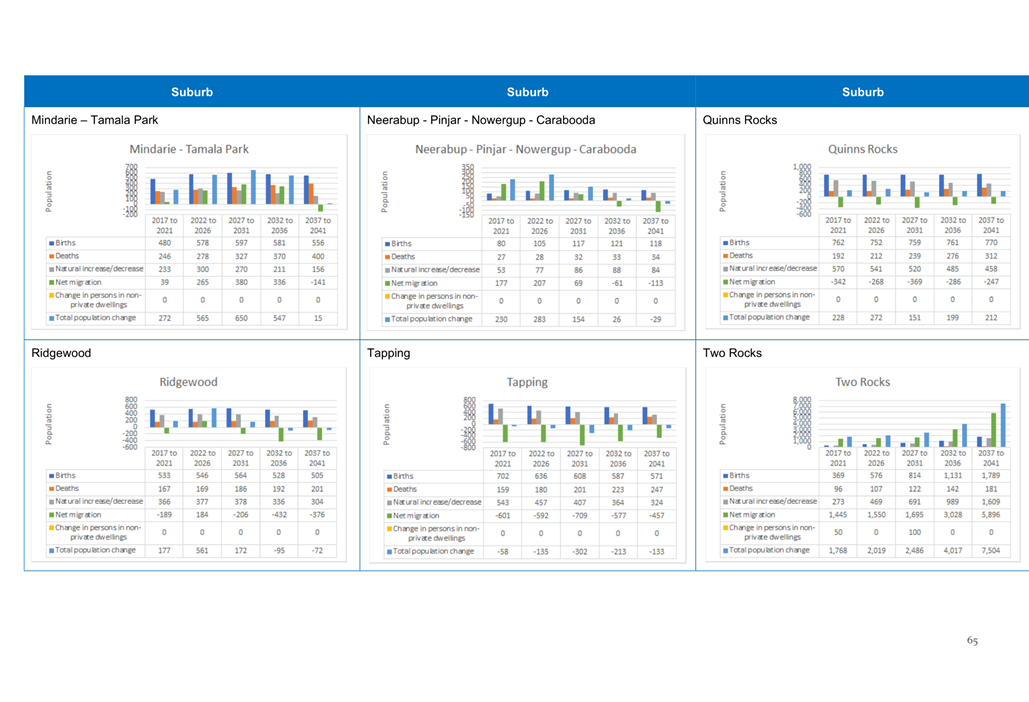Click the Suburb column header above Quinns Rocks
Screen dimensions: 1029x702
[862, 92]
